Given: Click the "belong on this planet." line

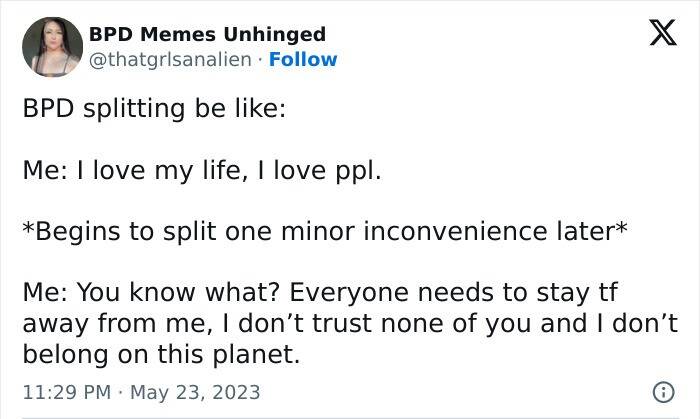Looking at the screenshot, I should pos(161,354).
